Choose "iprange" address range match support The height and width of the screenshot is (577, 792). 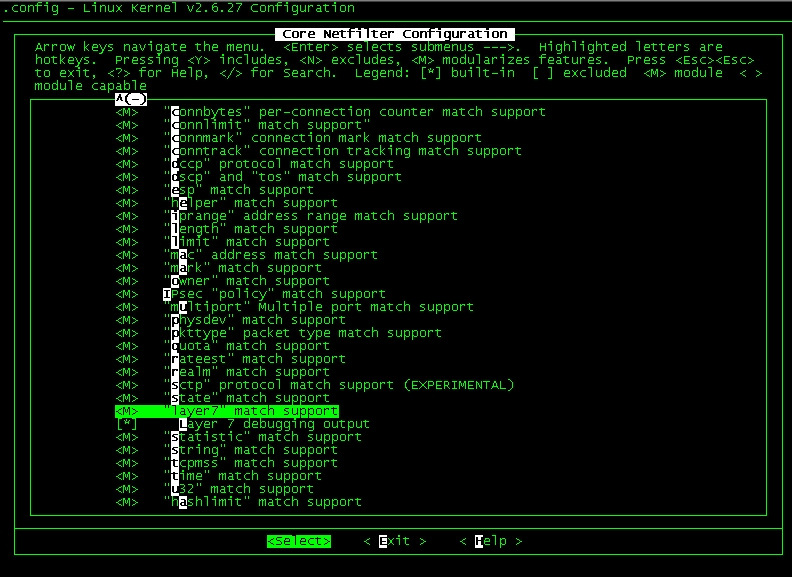[x=310, y=216]
